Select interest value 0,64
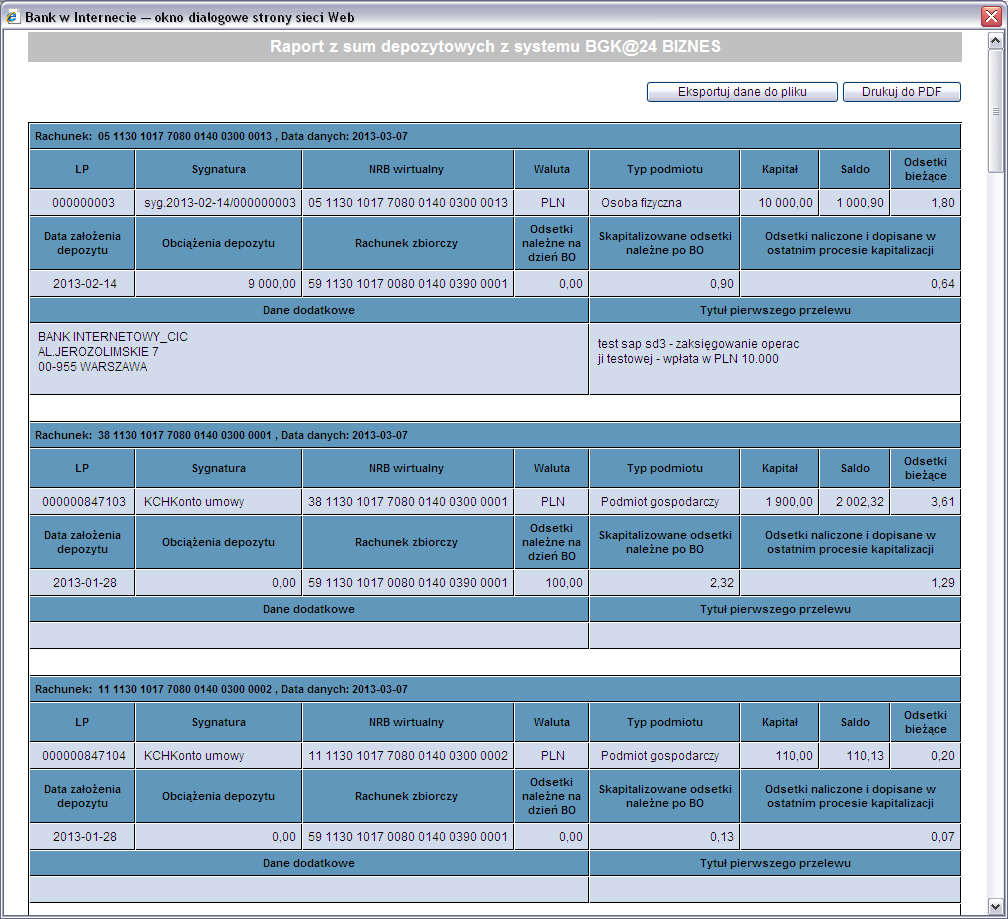This screenshot has width=1008, height=919. 942,284
